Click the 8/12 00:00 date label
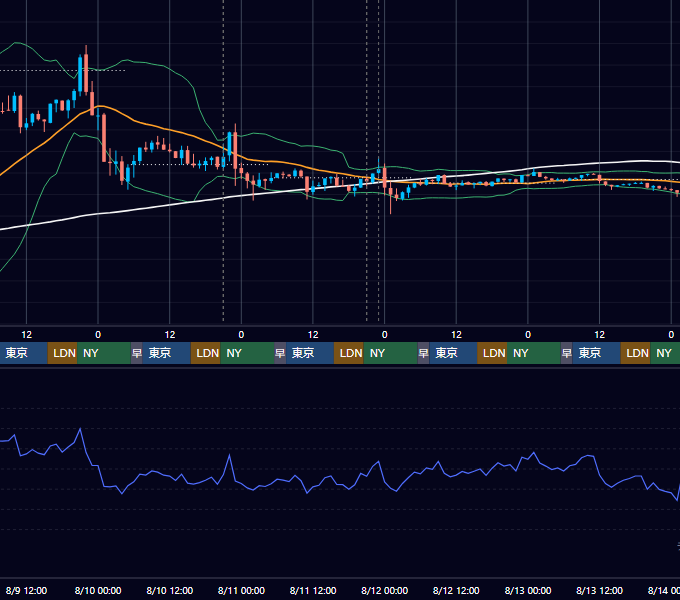 tap(384, 590)
